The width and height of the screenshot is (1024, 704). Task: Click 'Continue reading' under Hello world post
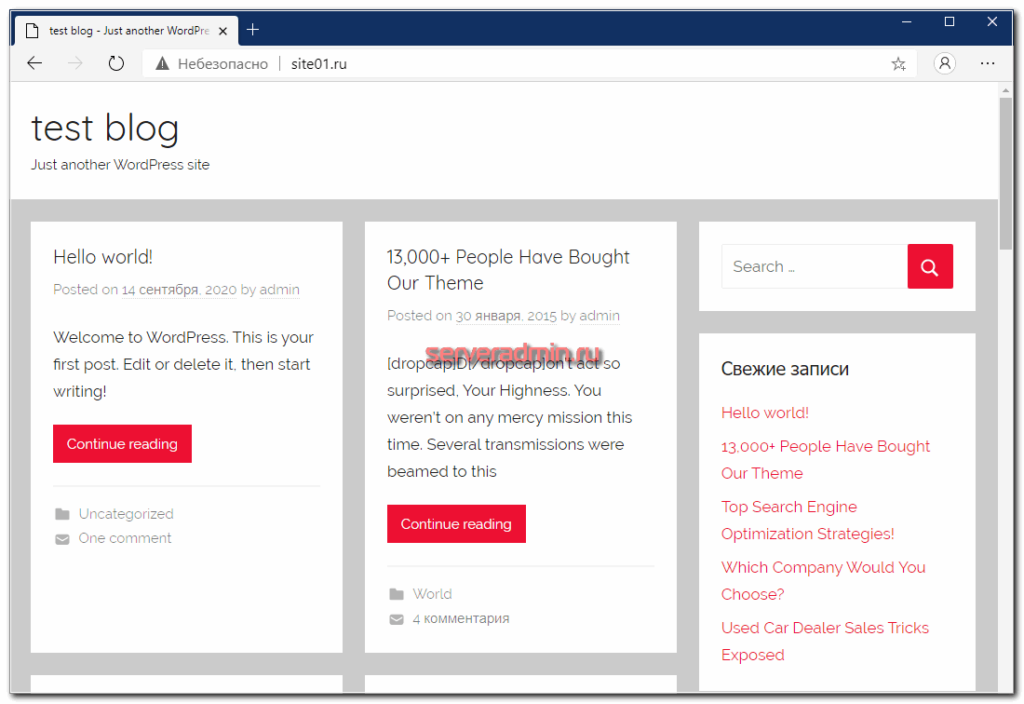(122, 443)
